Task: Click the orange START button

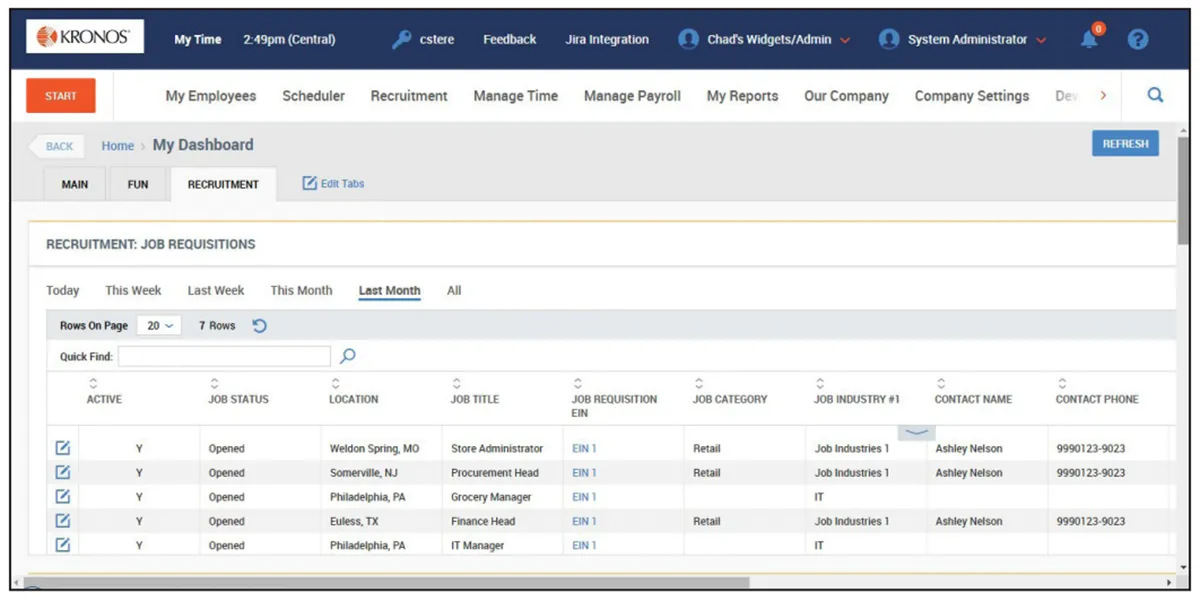Action: coord(60,96)
